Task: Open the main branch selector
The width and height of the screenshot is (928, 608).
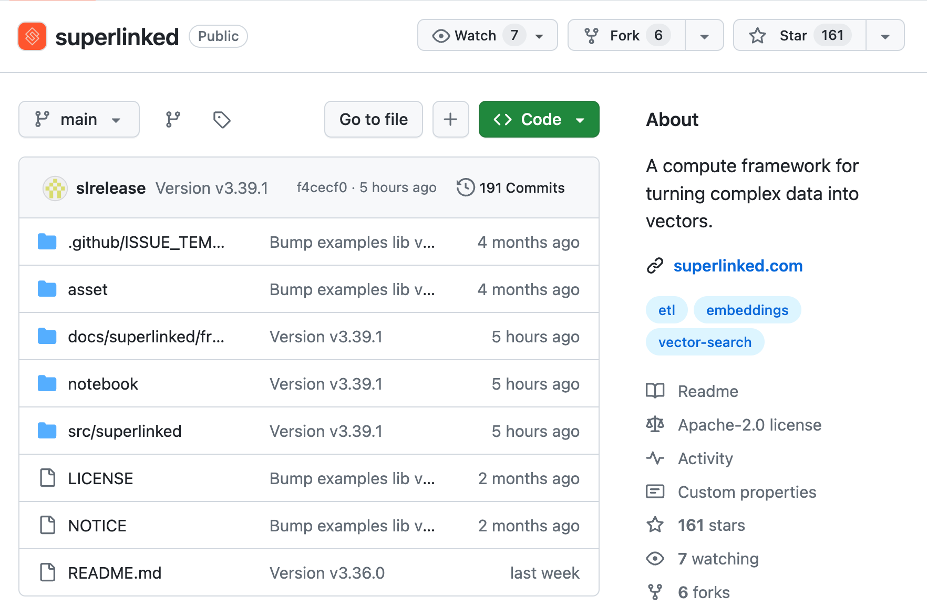Action: click(78, 119)
